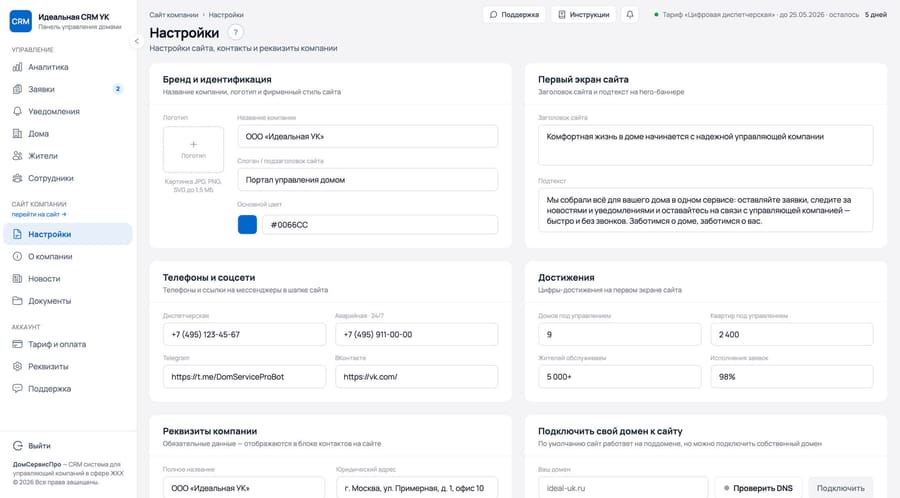900x498 pixels.
Task: Click the sidebar Поддержка chat icon
Action: coord(17,388)
